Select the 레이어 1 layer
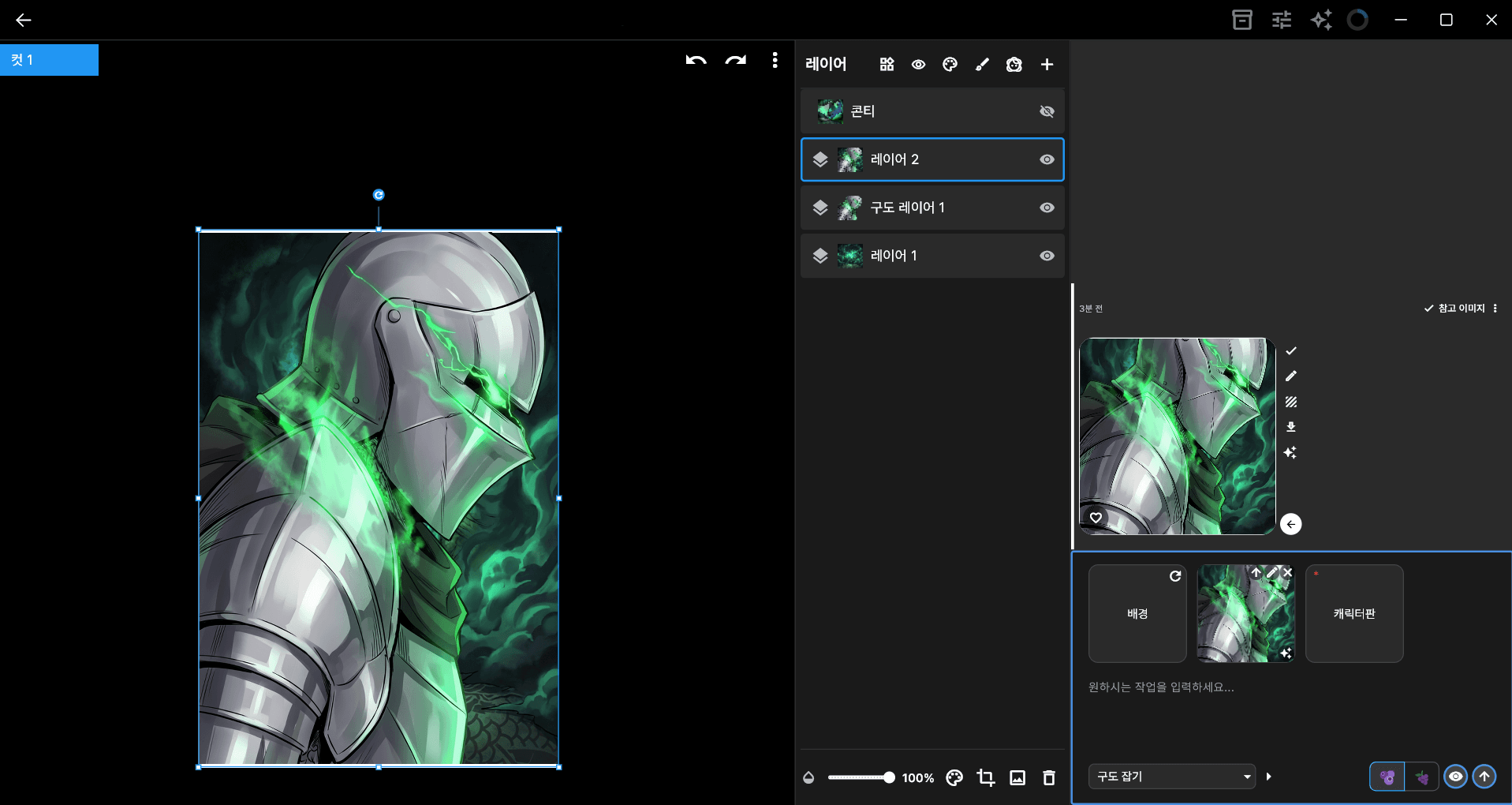Screen dimensions: 1512x805 [932, 256]
